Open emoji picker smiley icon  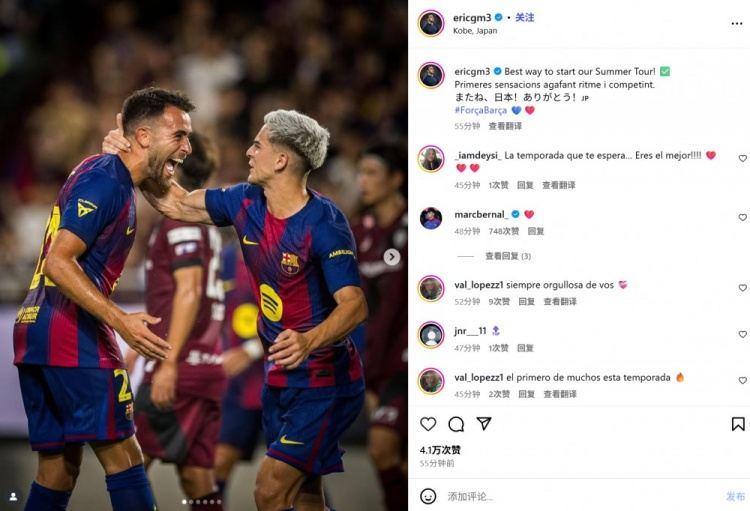[428, 496]
